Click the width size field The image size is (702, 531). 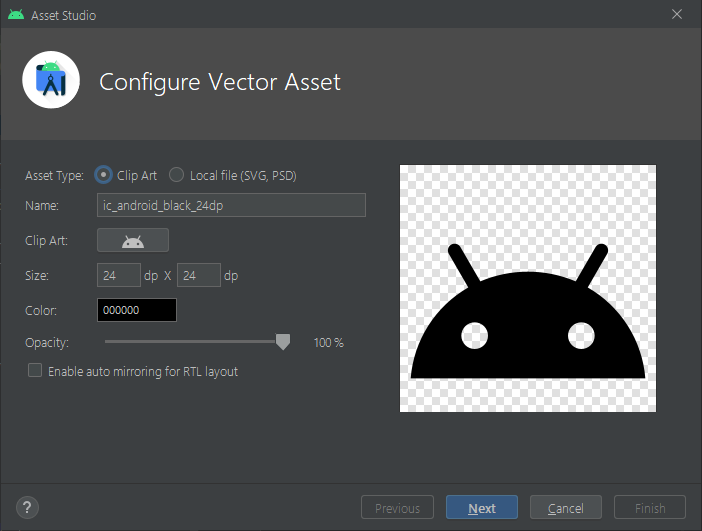(119, 275)
